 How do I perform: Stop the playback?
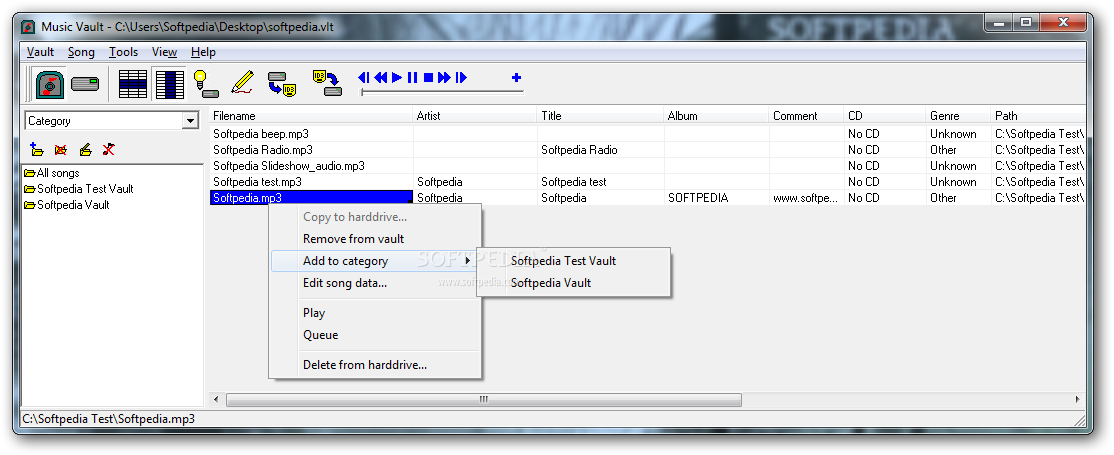pyautogui.click(x=428, y=77)
